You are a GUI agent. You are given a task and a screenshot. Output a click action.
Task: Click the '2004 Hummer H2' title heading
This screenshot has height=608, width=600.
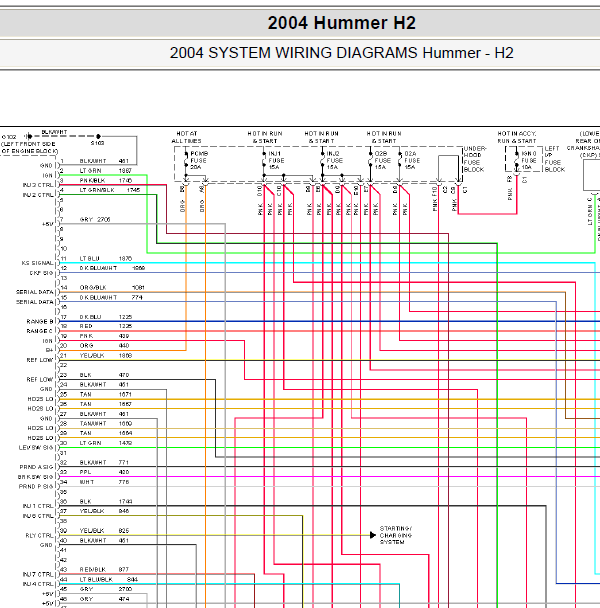[x=341, y=23]
